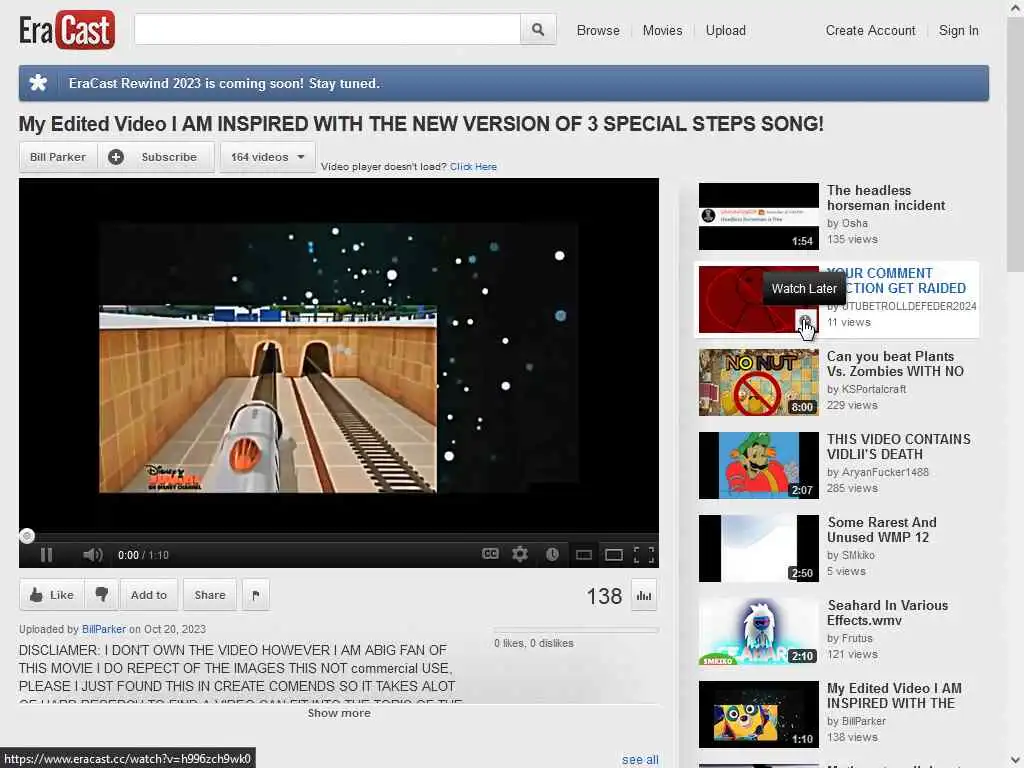
Task: Click scrollbar down arrow
Action: pos(1016,760)
